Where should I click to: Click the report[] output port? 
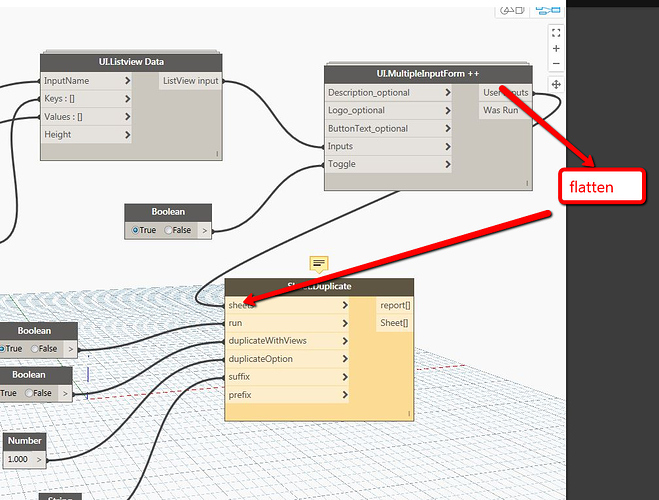395,305
